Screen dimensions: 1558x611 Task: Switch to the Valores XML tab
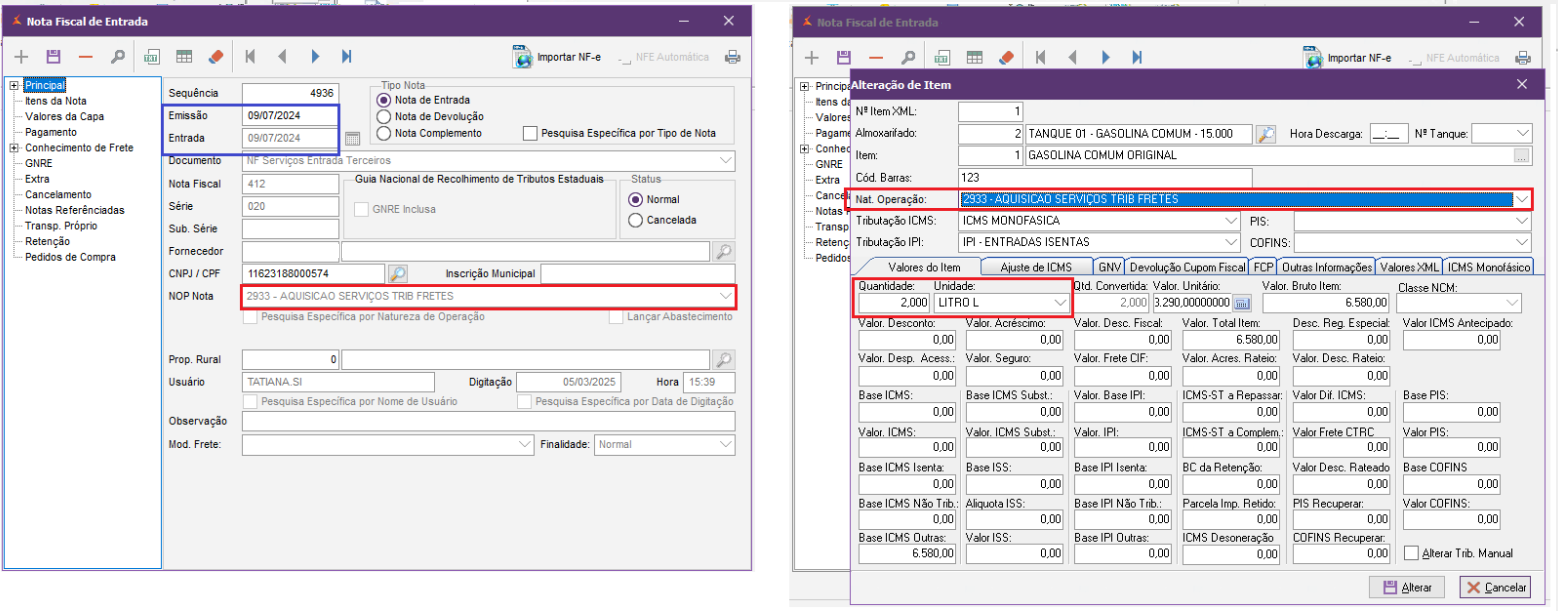pos(1409,267)
